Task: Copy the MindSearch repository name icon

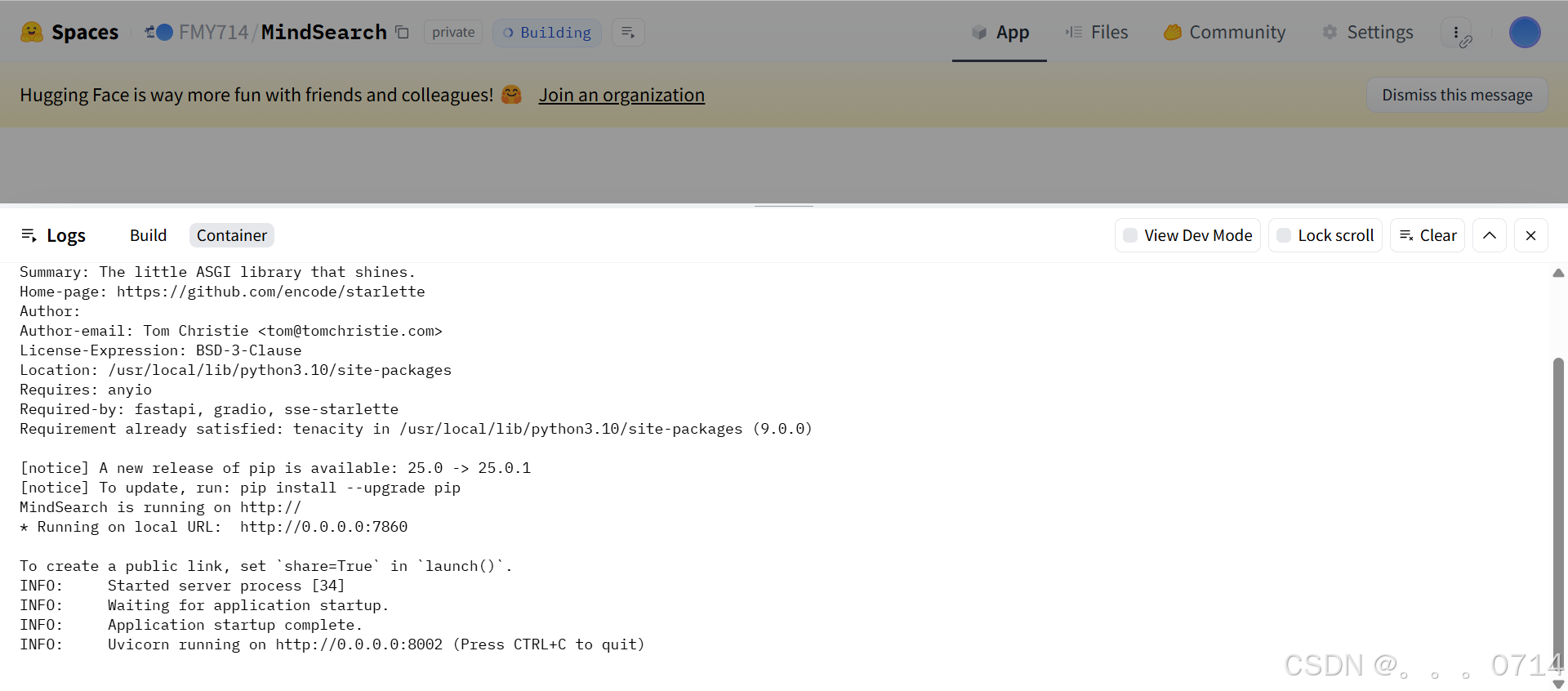Action: coord(402,32)
